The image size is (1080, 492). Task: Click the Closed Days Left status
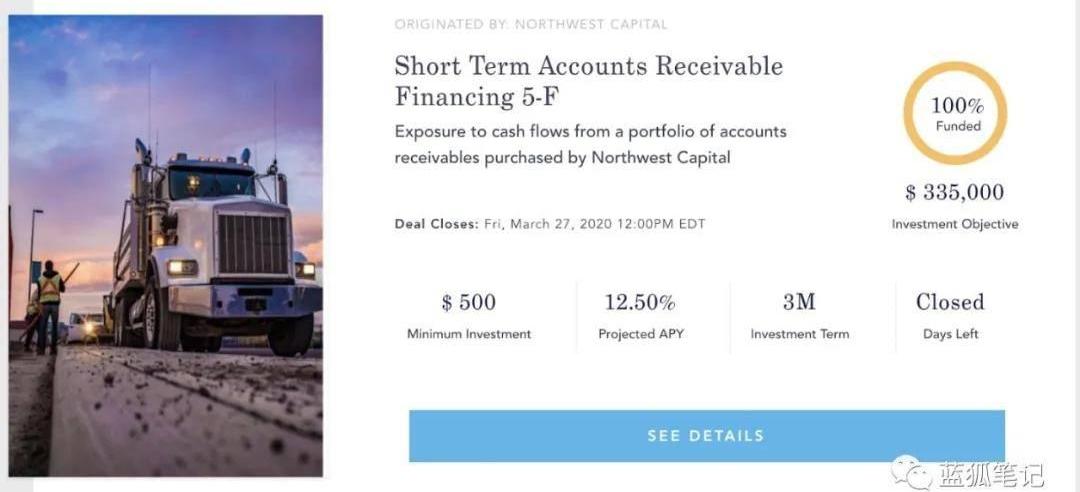coord(950,302)
